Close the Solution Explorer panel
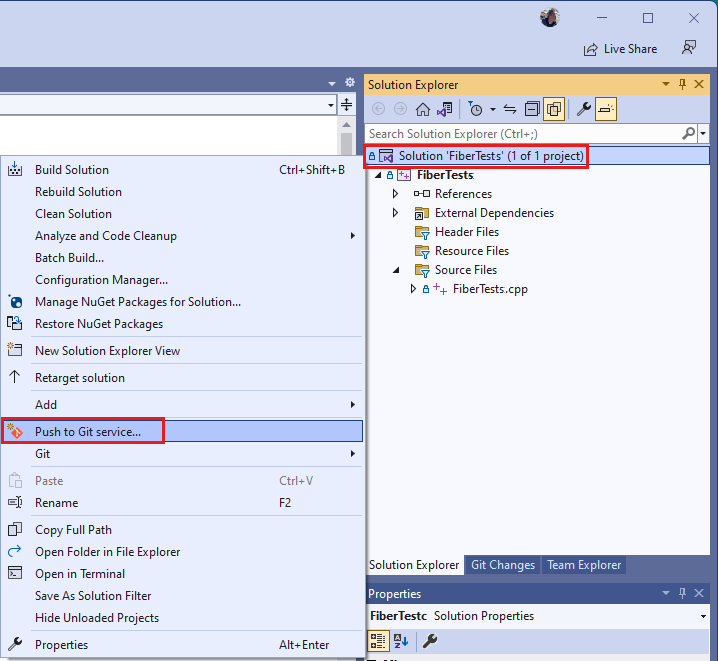 [x=699, y=84]
